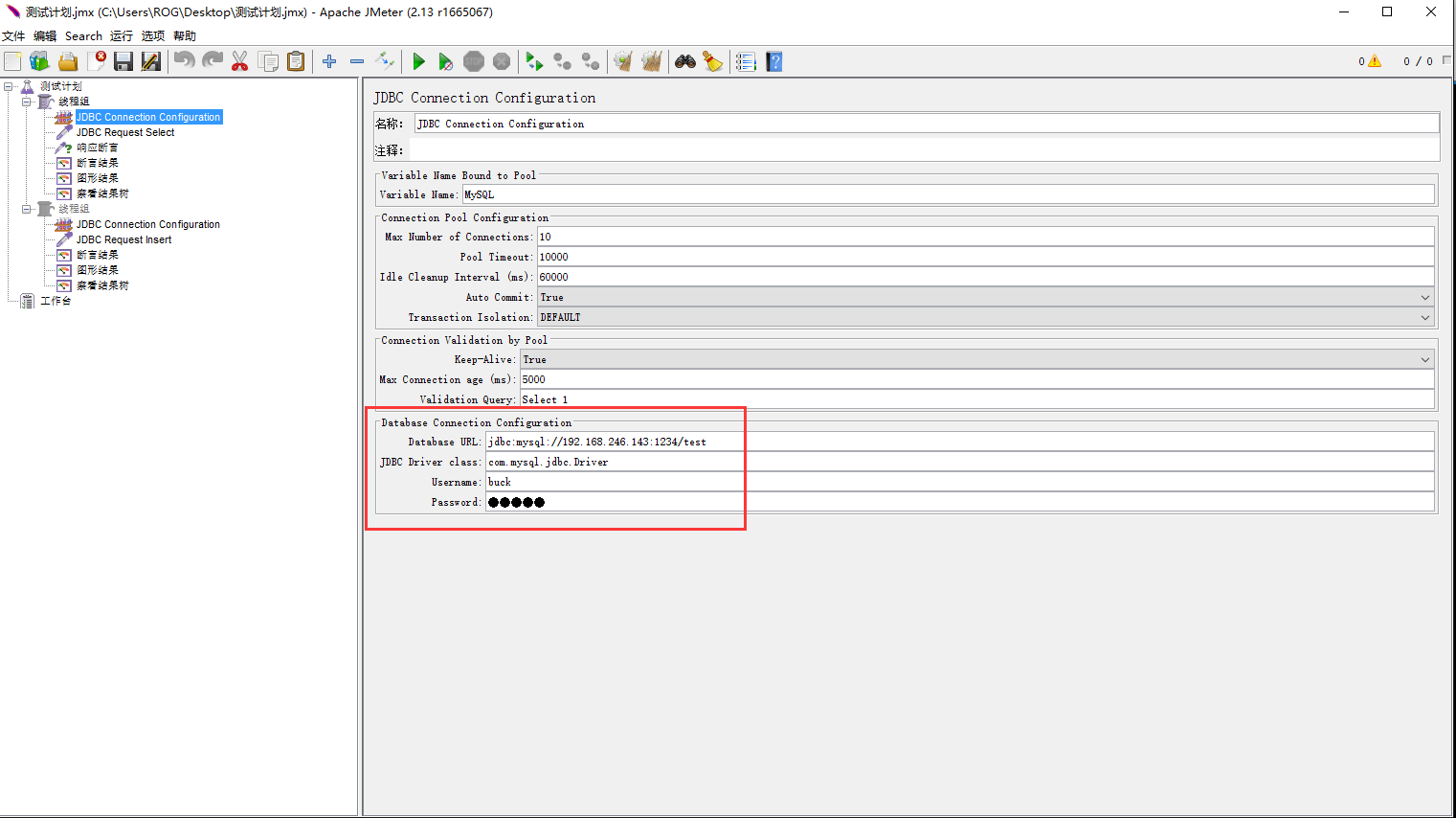1456x818 pixels.
Task: Click the Shutdown gray X icon
Action: pos(502,61)
